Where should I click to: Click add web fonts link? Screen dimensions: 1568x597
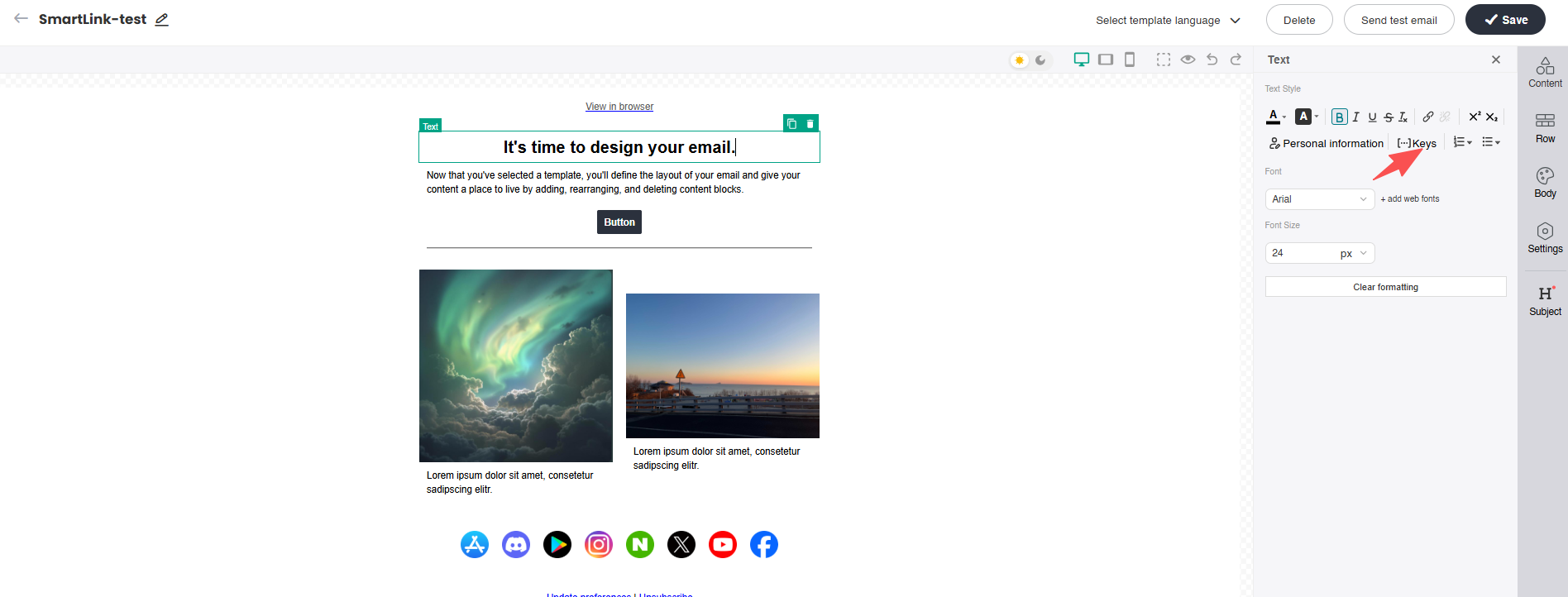[1410, 199]
